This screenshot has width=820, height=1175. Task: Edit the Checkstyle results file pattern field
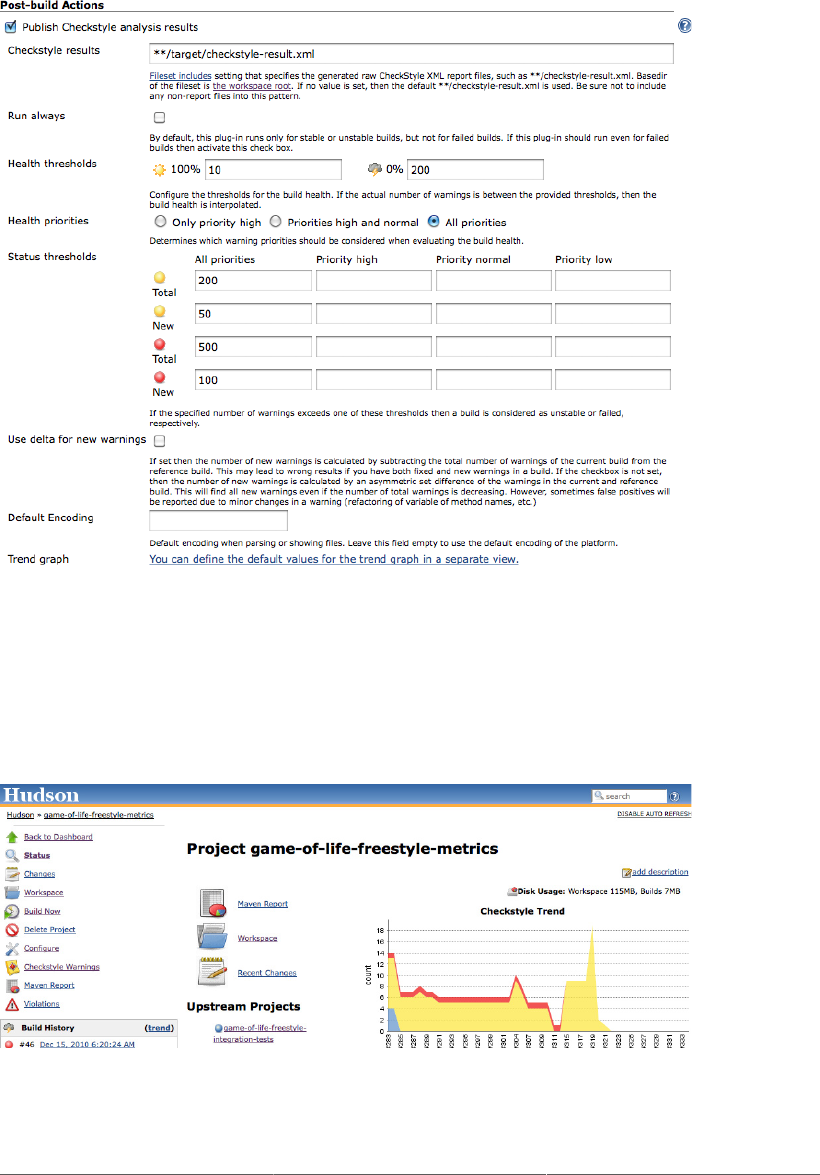(411, 54)
